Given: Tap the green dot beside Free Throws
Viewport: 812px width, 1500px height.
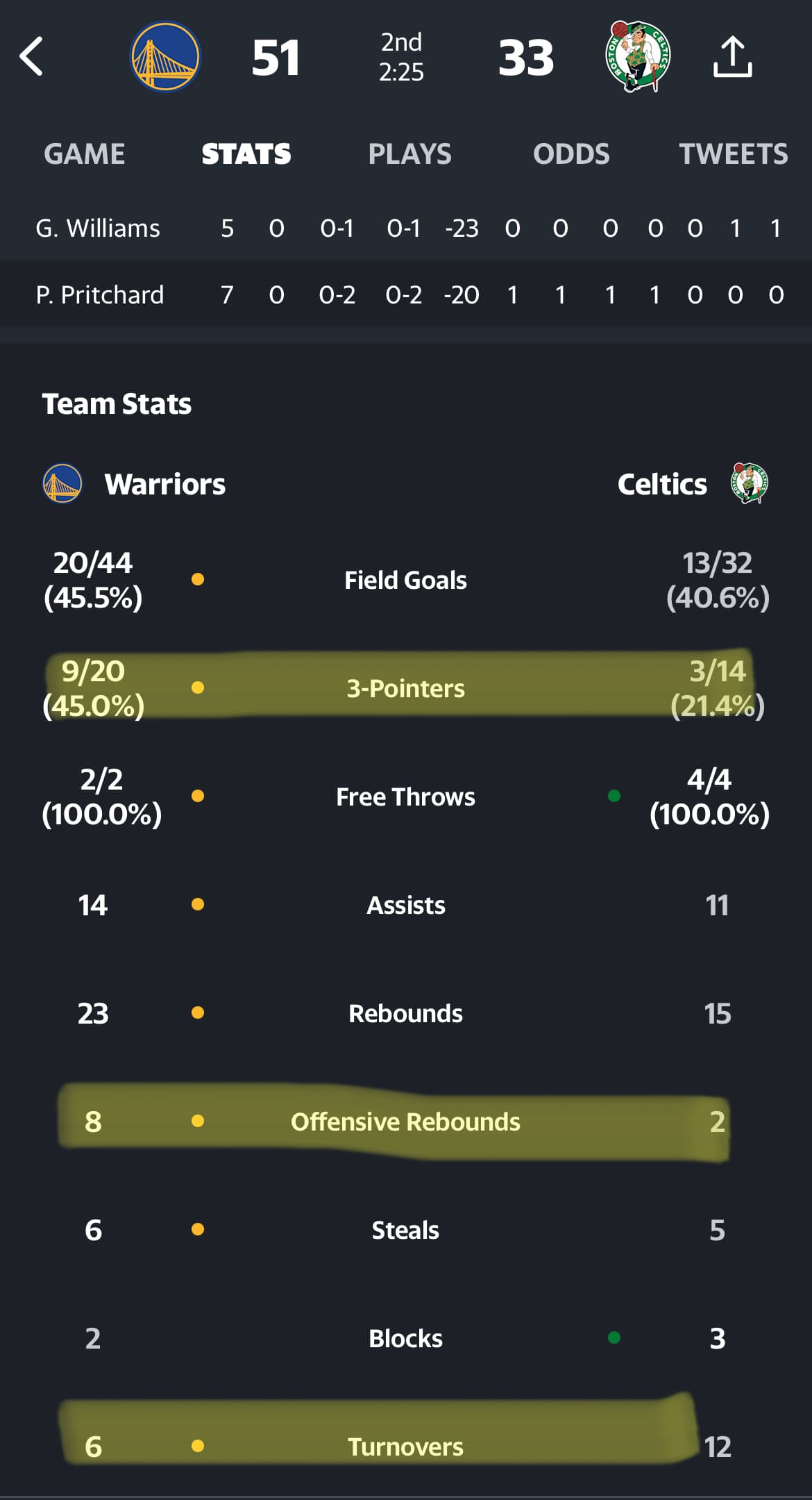Looking at the screenshot, I should pyautogui.click(x=614, y=796).
